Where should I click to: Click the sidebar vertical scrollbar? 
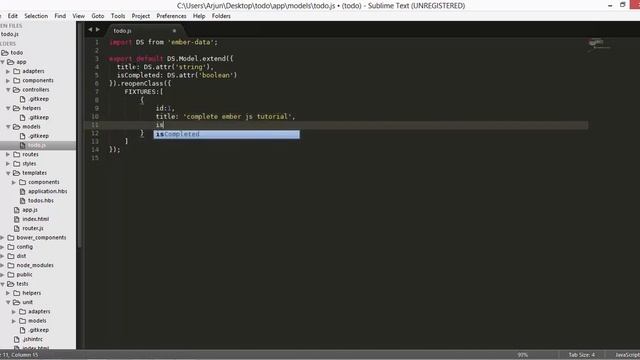79,135
